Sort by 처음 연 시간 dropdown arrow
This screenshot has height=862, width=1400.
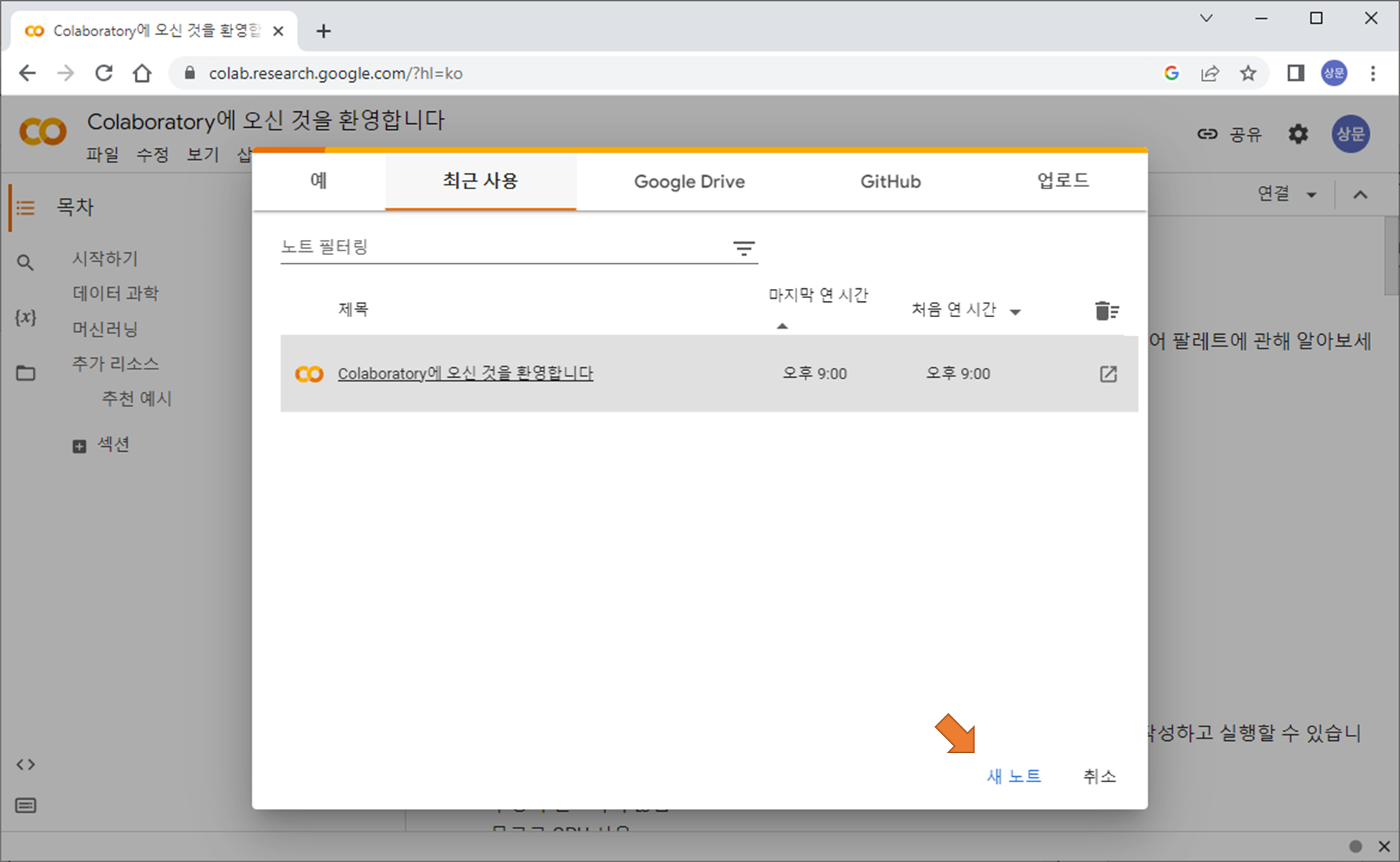pyautogui.click(x=1016, y=312)
